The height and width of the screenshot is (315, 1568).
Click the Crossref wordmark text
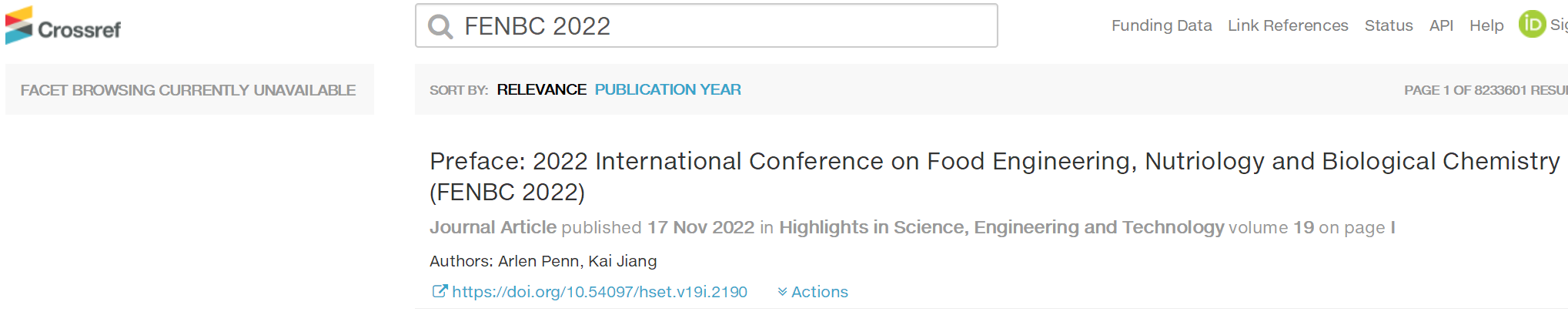point(79,29)
